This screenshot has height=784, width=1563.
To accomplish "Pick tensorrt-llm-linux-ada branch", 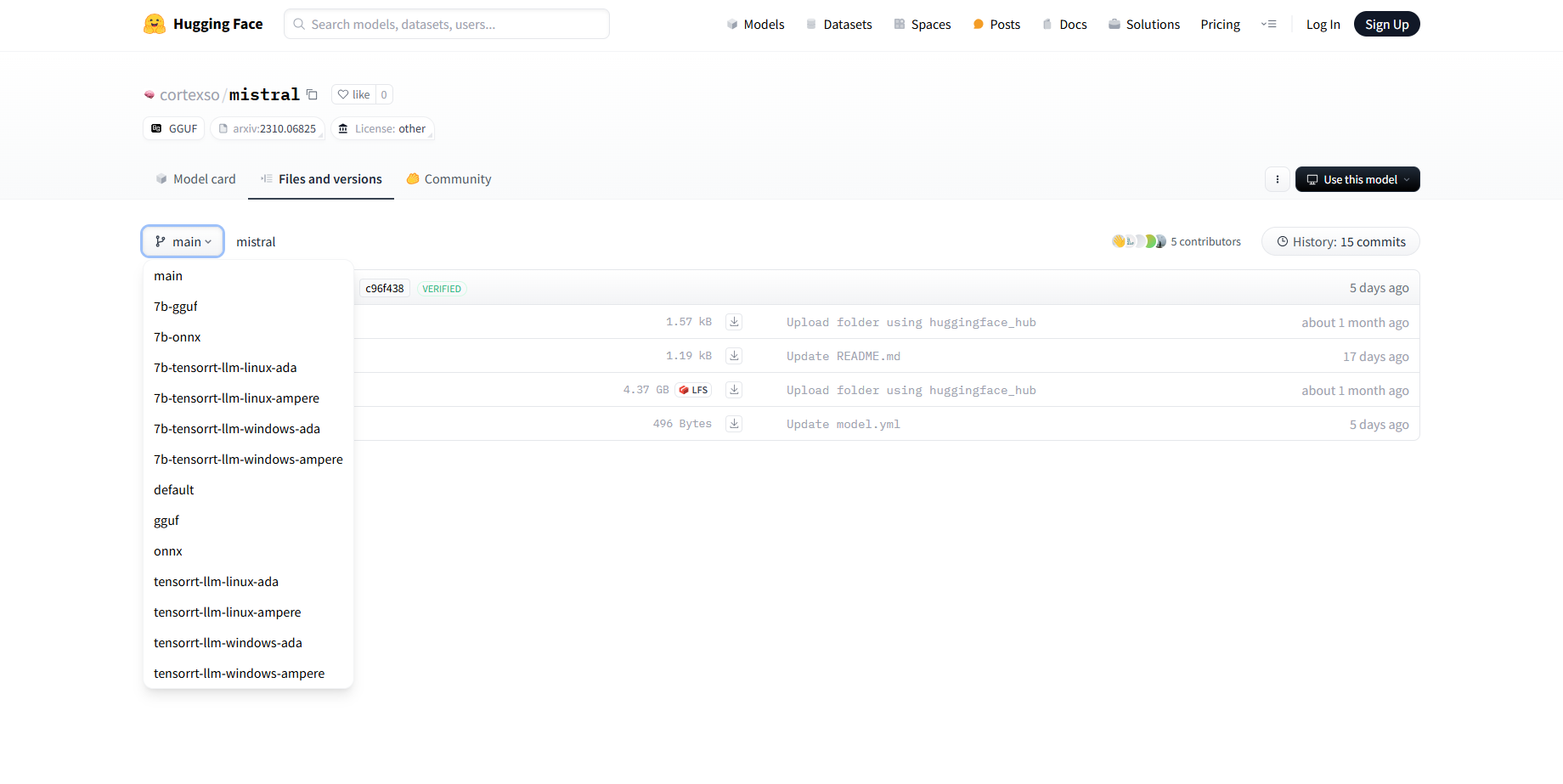I will [x=248, y=582].
